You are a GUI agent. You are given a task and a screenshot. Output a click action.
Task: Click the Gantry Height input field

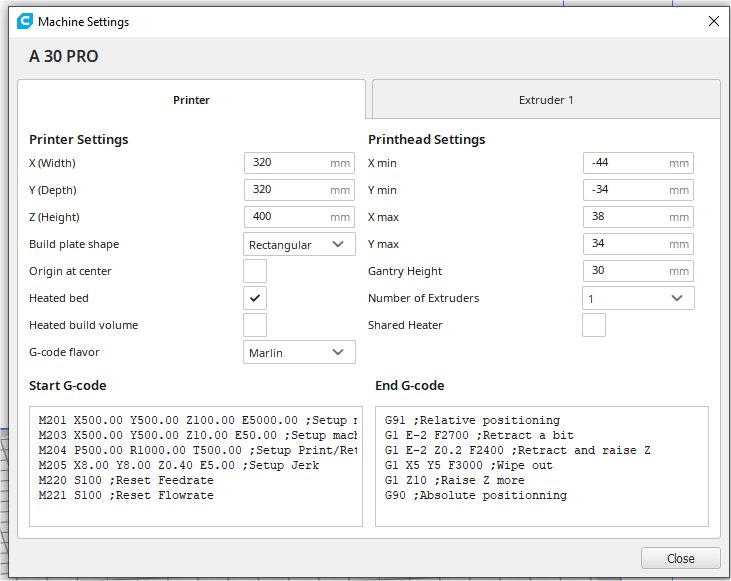point(638,271)
